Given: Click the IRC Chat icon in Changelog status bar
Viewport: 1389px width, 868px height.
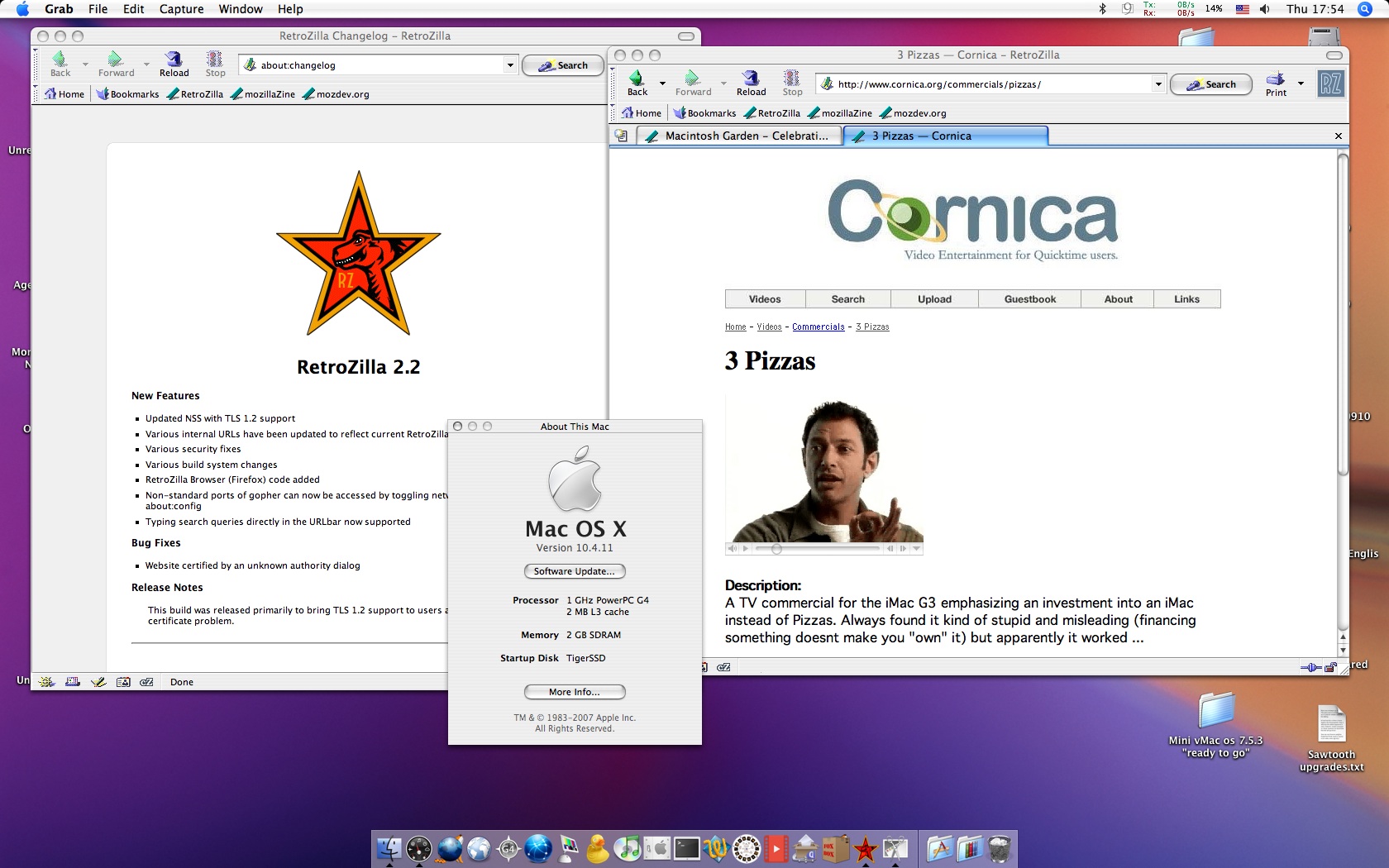Looking at the screenshot, I should [147, 682].
